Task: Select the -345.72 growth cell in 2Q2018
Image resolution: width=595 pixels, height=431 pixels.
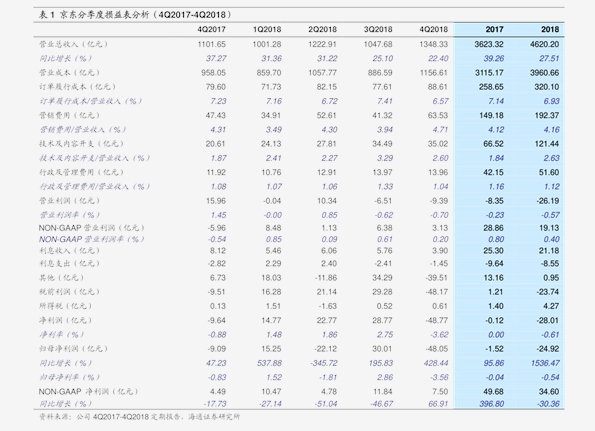Action: (324, 363)
